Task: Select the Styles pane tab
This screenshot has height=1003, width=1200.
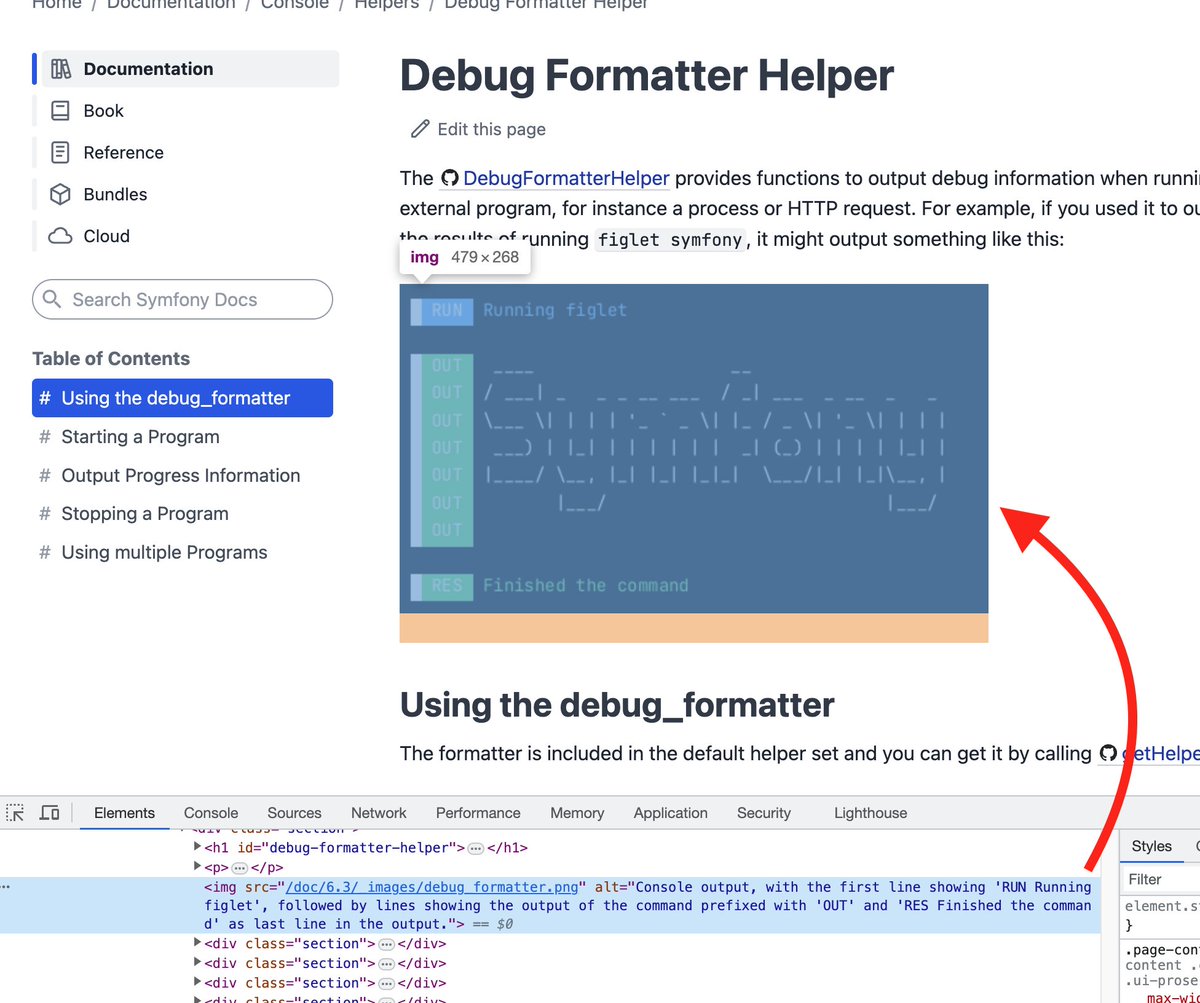Action: point(1151,846)
